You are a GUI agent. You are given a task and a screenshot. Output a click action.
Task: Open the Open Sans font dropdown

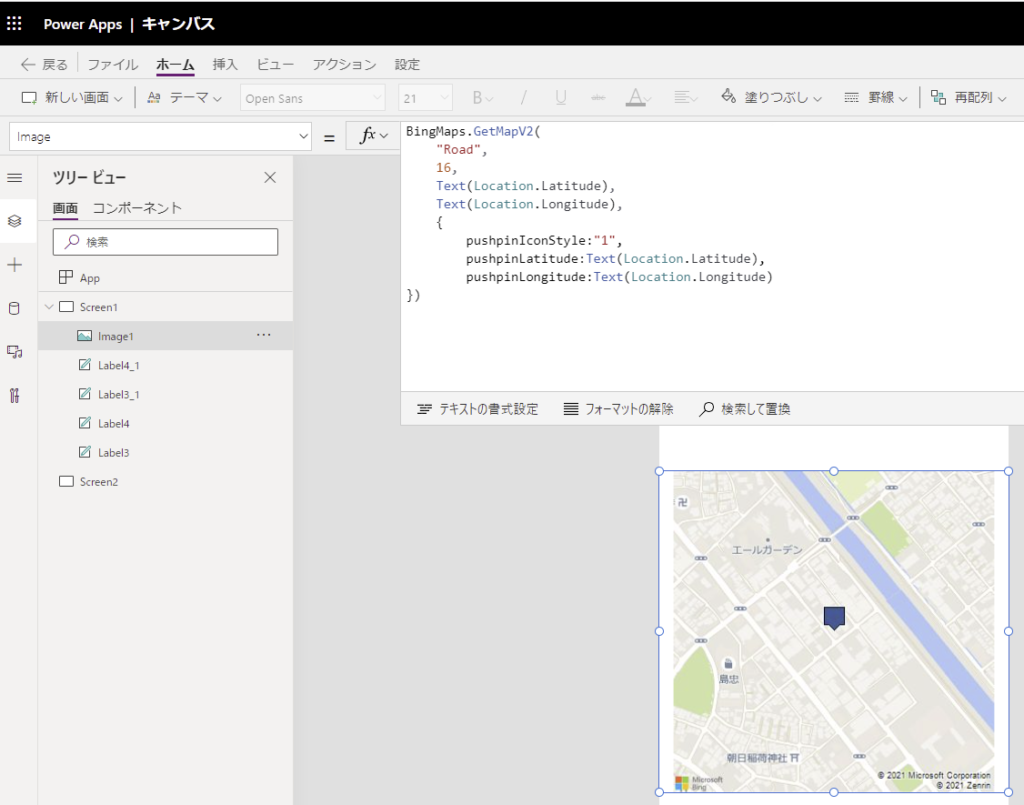pos(313,98)
